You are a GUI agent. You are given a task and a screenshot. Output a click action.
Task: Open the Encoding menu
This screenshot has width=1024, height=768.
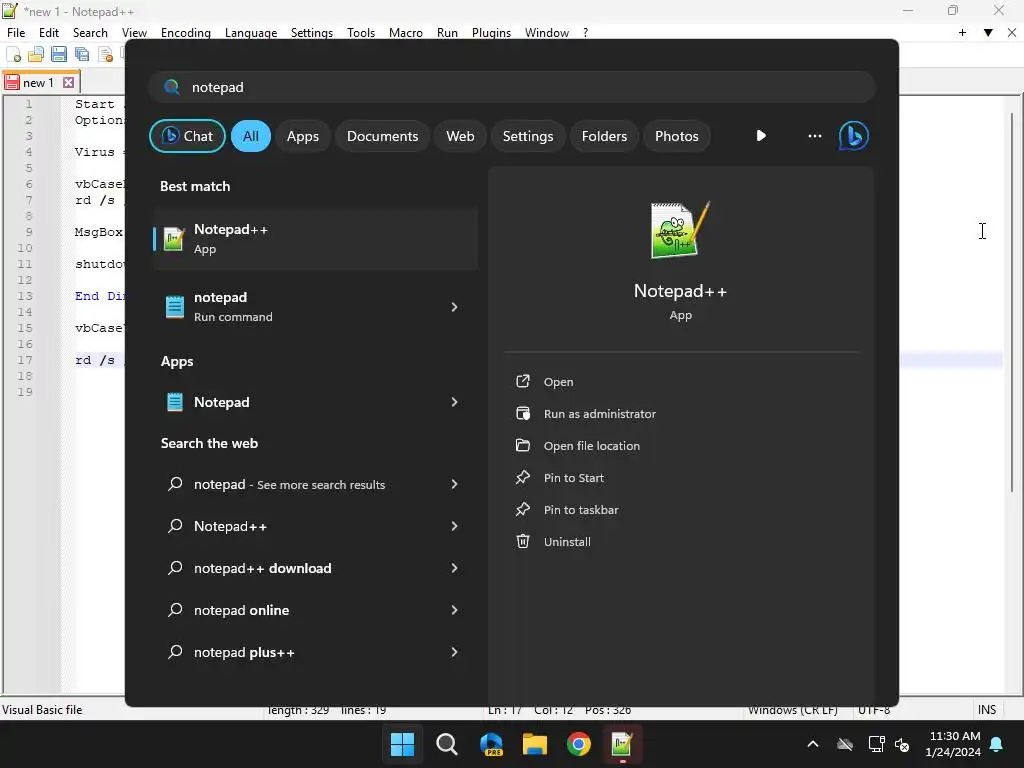point(185,33)
